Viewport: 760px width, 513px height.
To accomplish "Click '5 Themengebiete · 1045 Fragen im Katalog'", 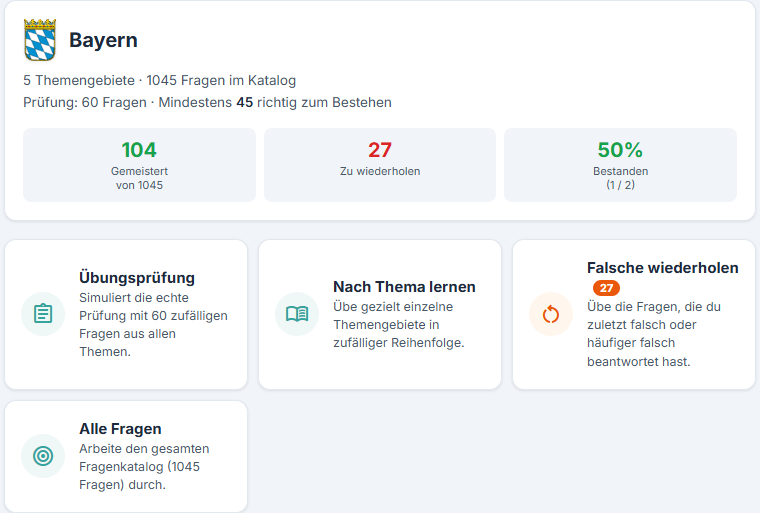I will [x=159, y=80].
